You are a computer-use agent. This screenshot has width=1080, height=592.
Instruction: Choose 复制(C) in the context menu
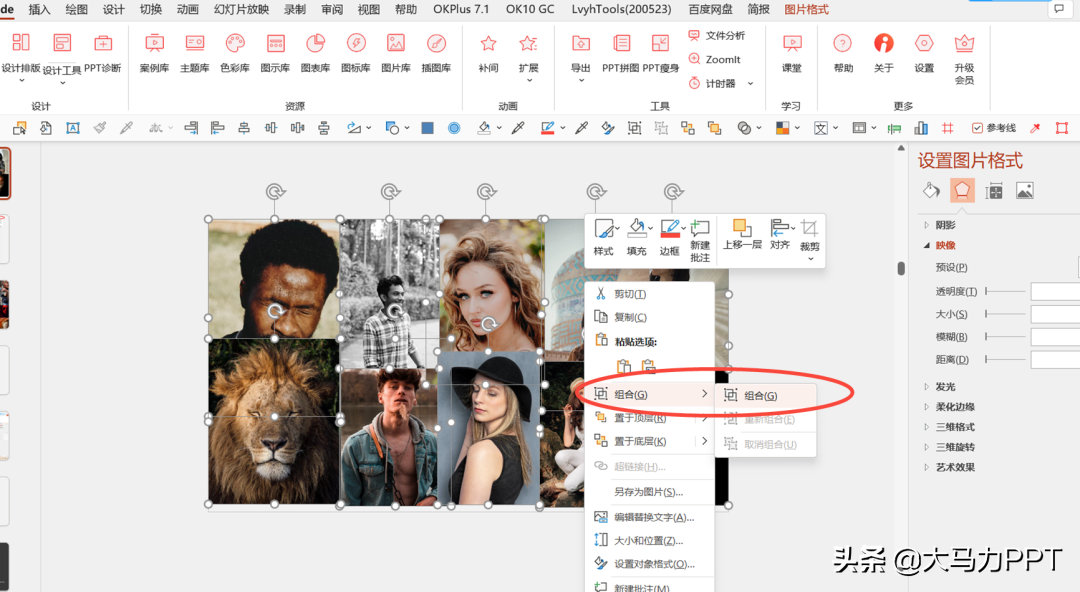[649, 317]
